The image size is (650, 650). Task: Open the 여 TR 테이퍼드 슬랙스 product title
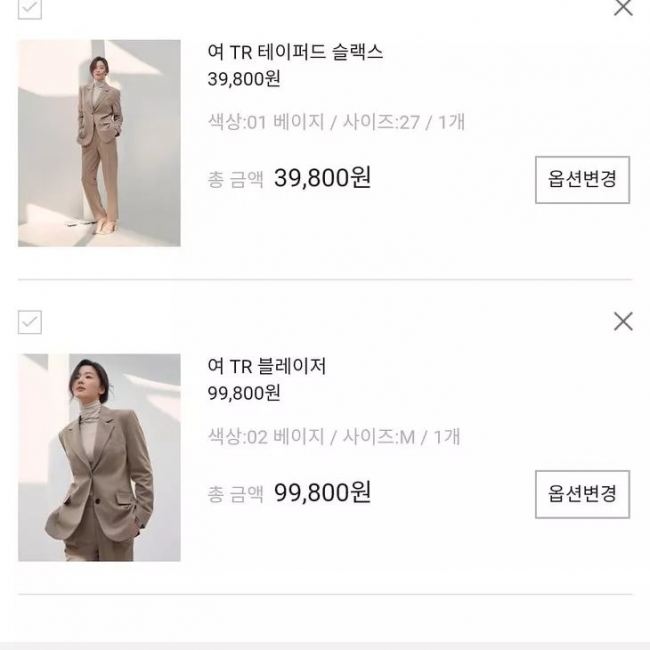(295, 52)
